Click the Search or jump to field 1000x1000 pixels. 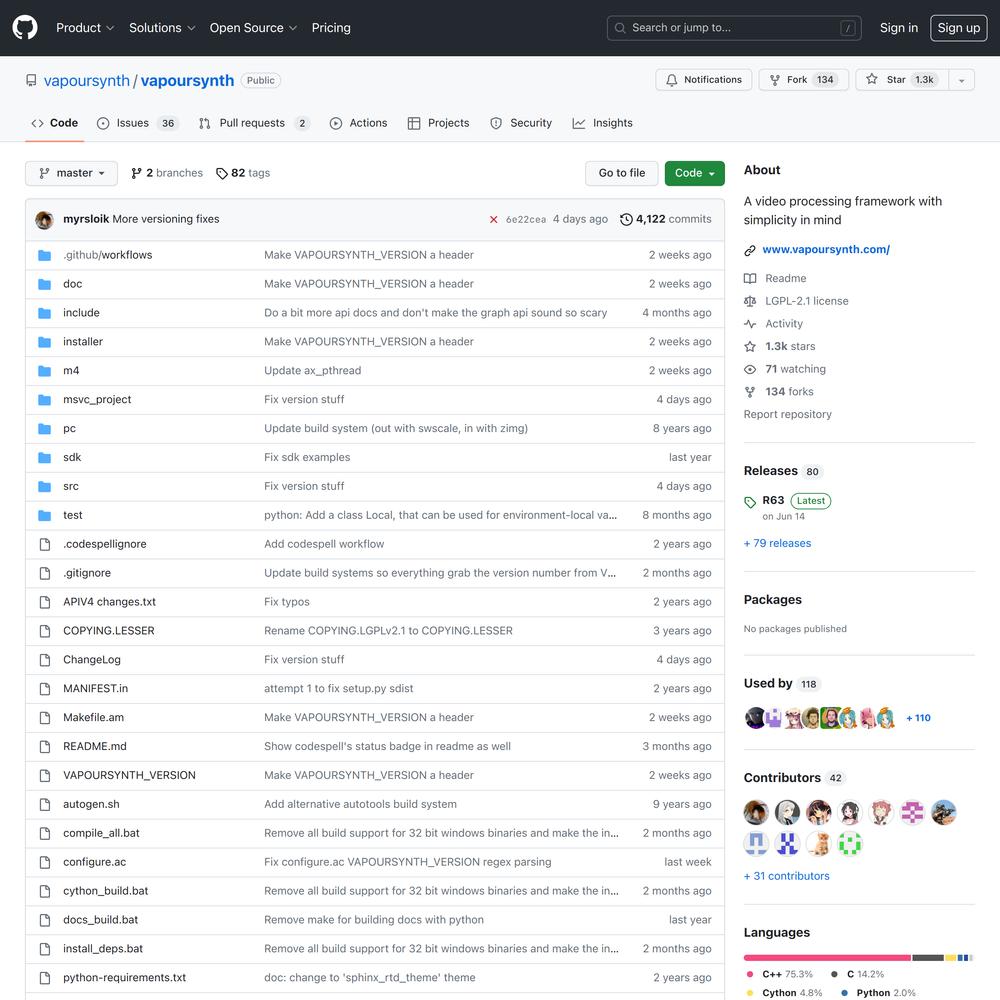point(734,28)
